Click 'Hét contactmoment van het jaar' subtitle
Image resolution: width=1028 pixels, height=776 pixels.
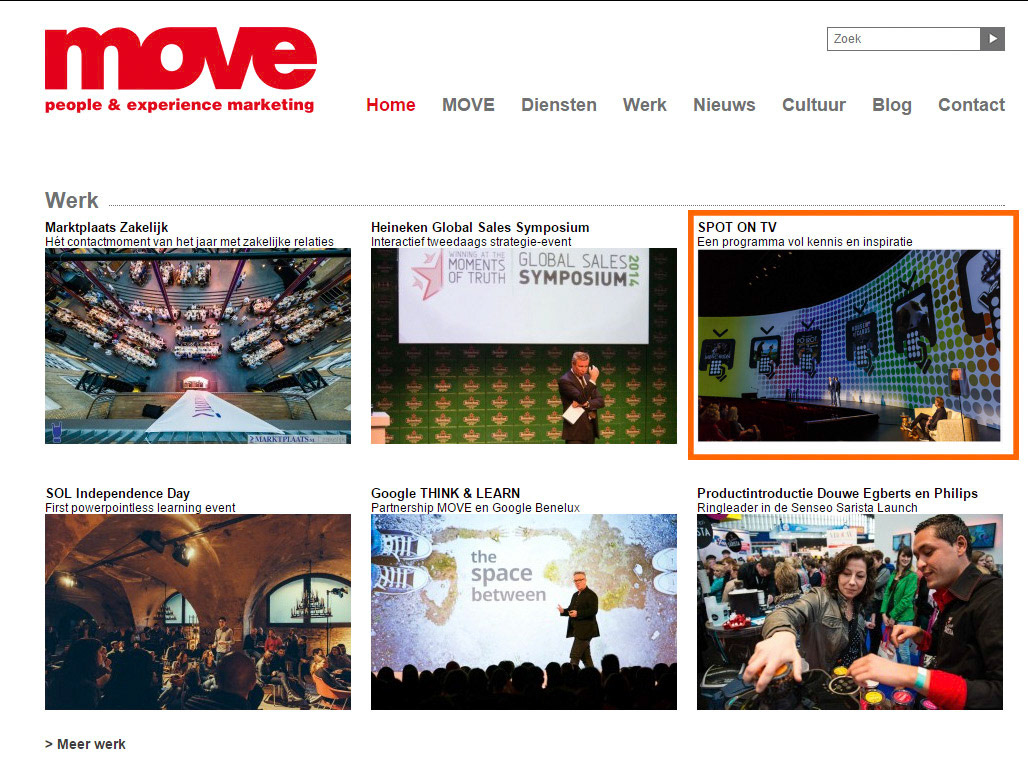pos(189,242)
